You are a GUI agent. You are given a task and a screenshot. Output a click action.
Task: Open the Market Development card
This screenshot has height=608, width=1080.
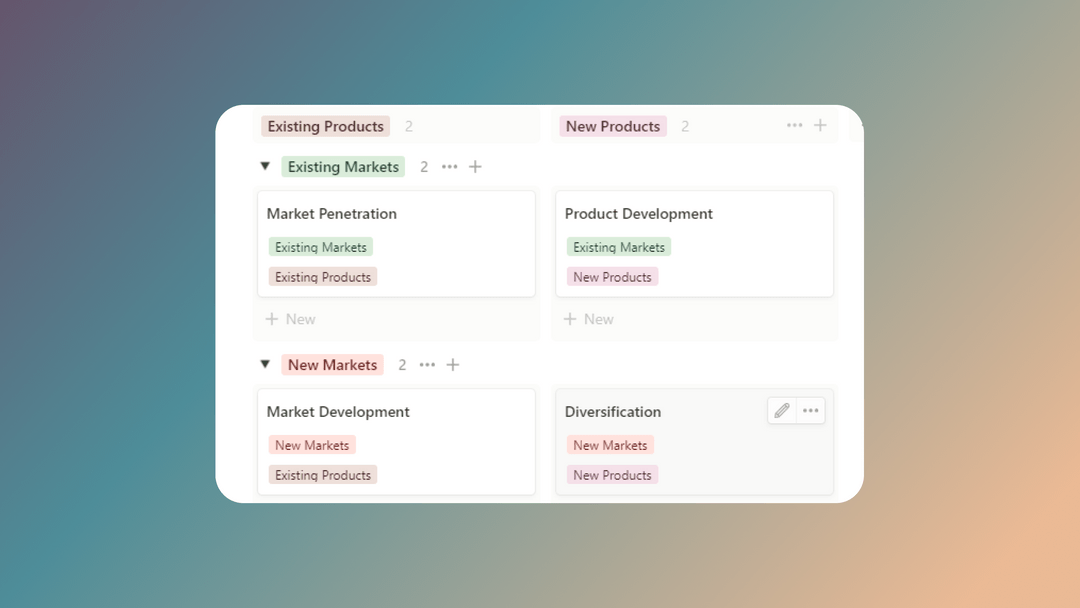pos(337,411)
